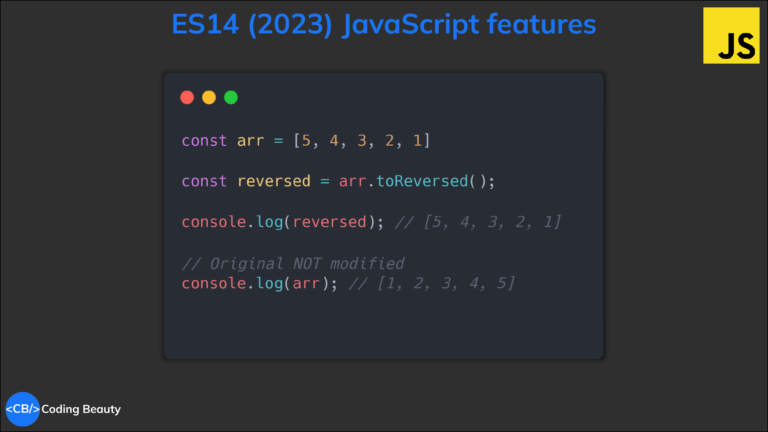The image size is (768, 432).
Task: Click the line 'const arr = [5, 4, 3, 2, 1]'
Action: 306,141
